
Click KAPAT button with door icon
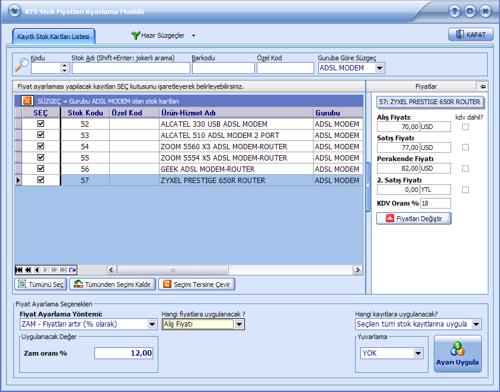pos(471,35)
